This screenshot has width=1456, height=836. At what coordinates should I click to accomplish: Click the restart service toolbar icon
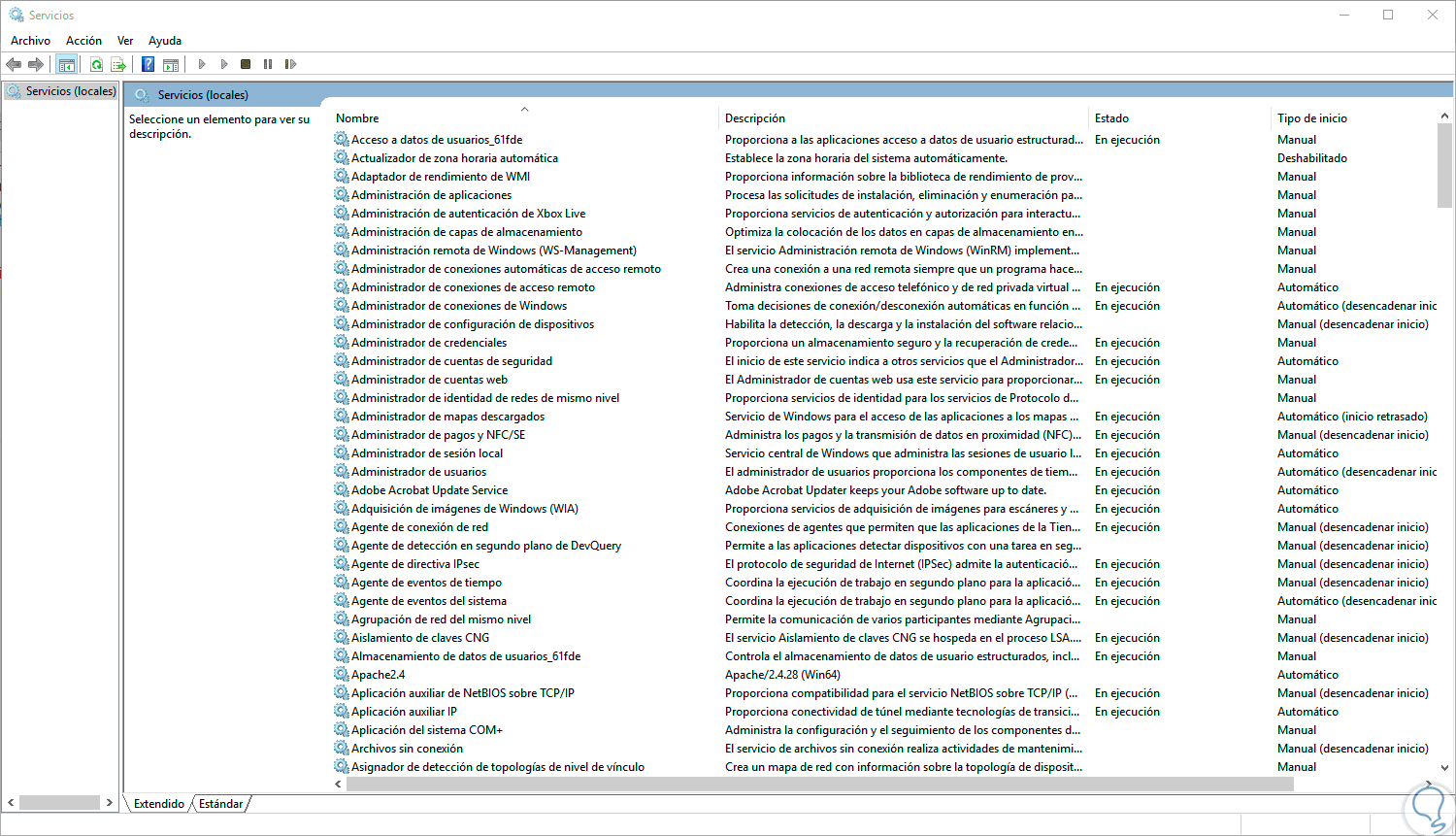290,64
